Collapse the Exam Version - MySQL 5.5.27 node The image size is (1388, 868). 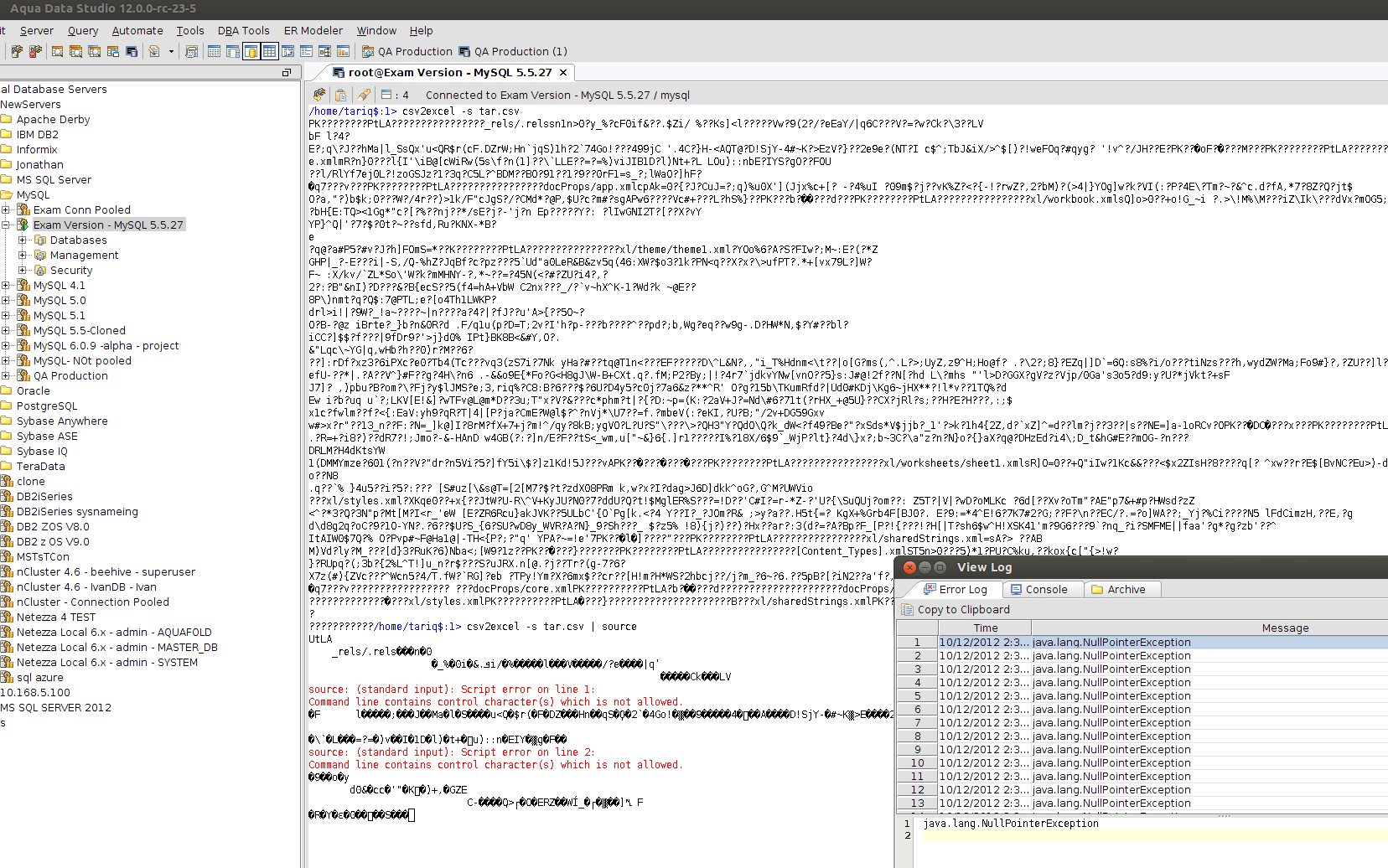tap(6, 225)
